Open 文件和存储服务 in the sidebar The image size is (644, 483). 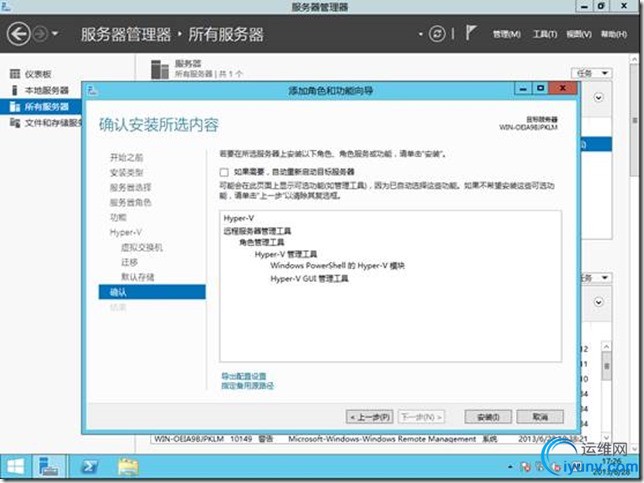tap(53, 123)
